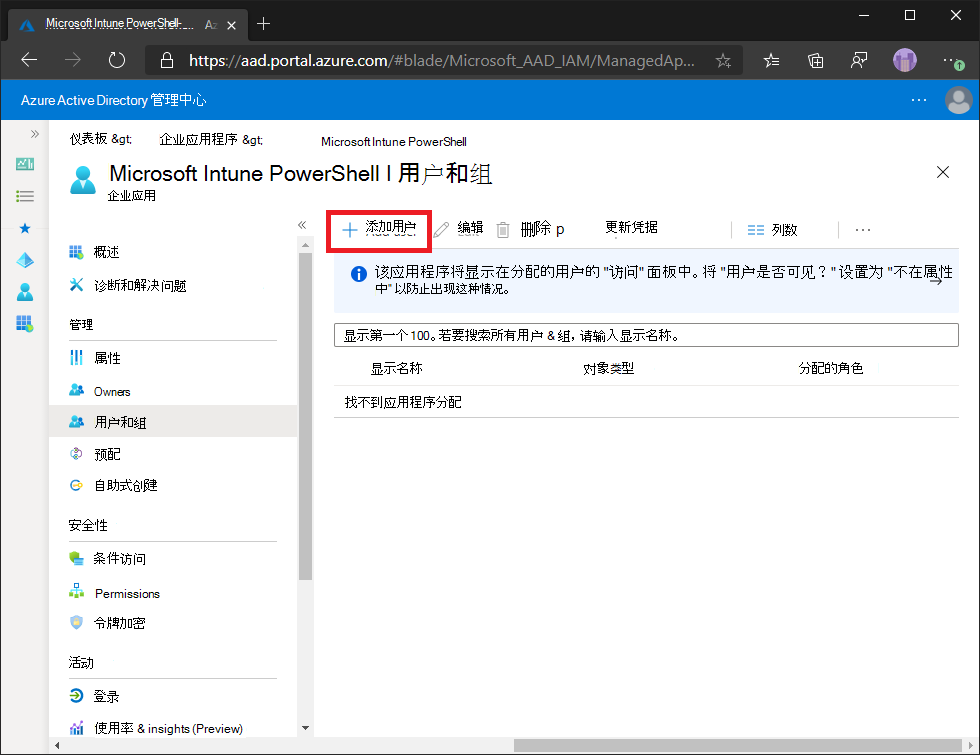Viewport: 980px width, 755px height.
Task: Open the all services list sidebar icon
Action: pyautogui.click(x=25, y=196)
